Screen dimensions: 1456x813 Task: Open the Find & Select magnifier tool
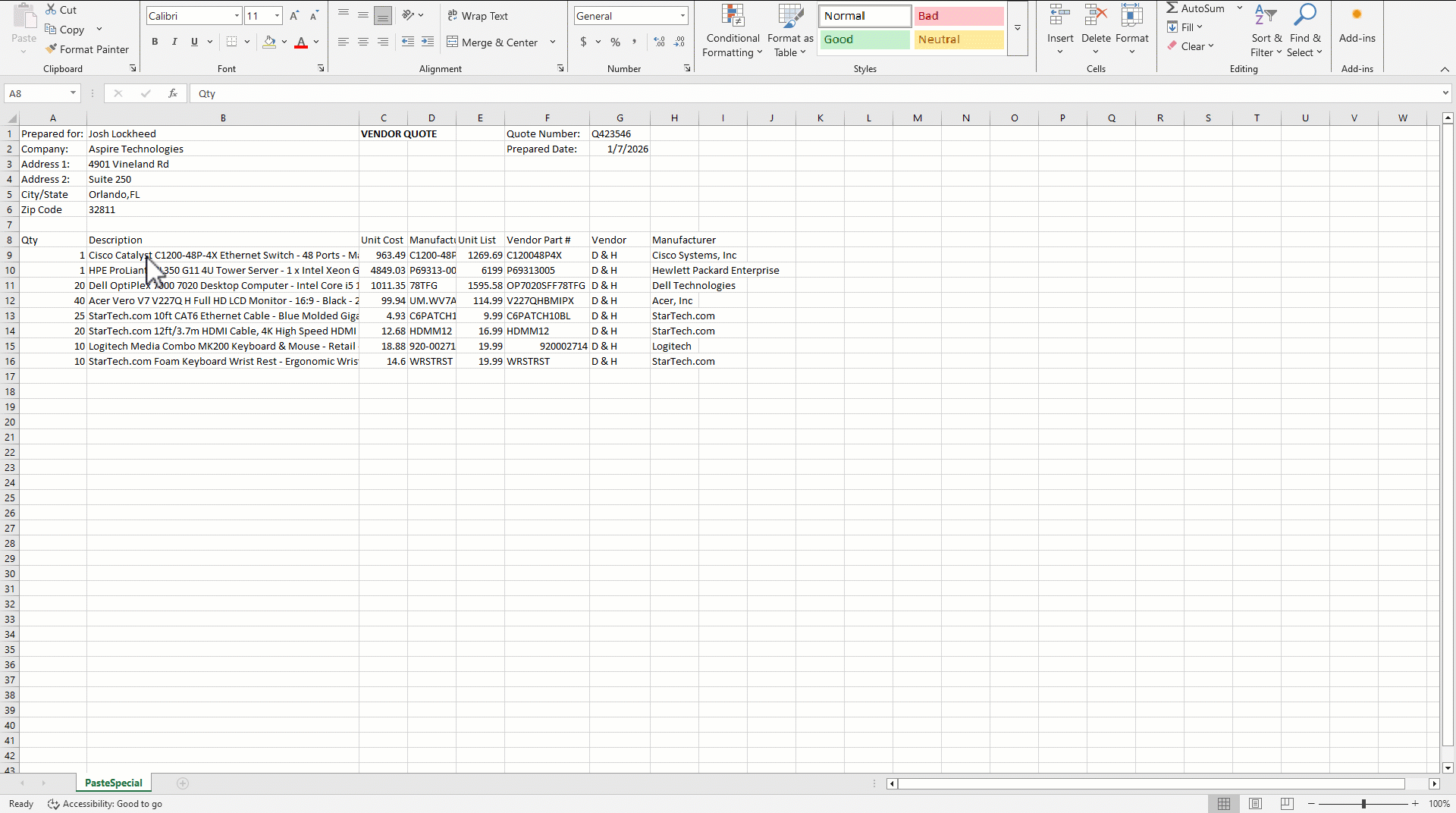coord(1304,17)
